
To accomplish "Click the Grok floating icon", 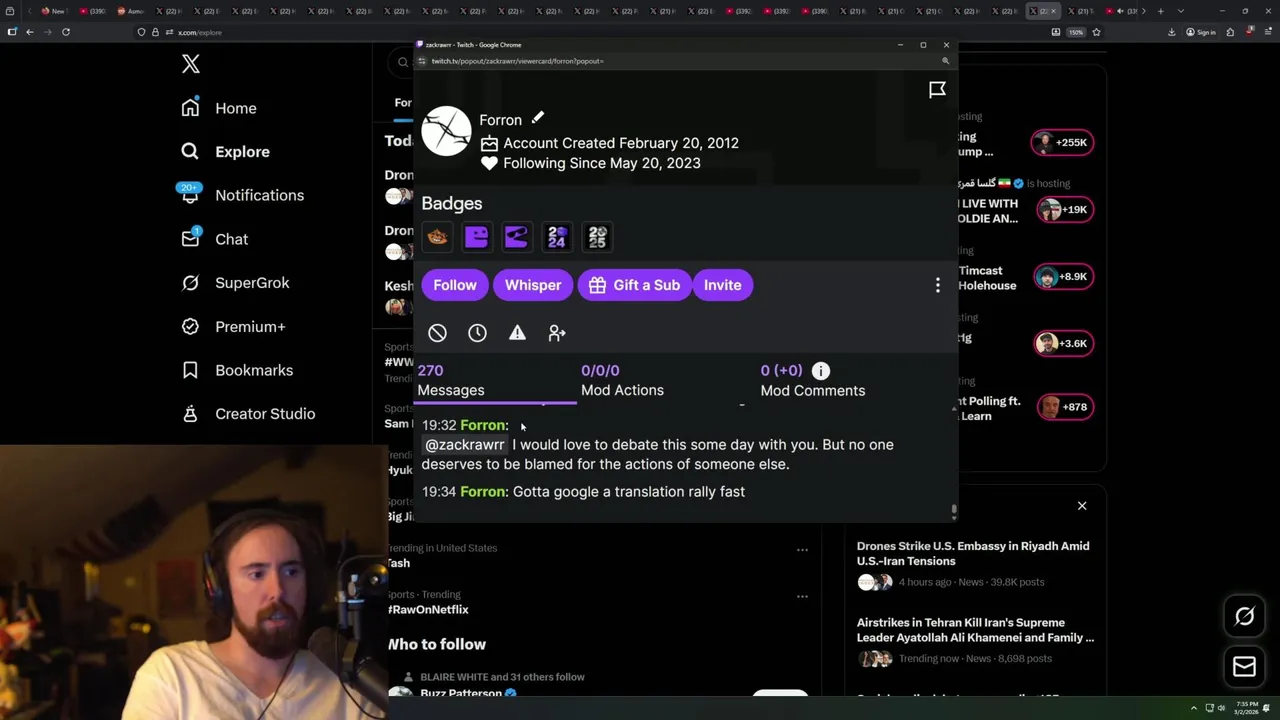I will 1244,617.
